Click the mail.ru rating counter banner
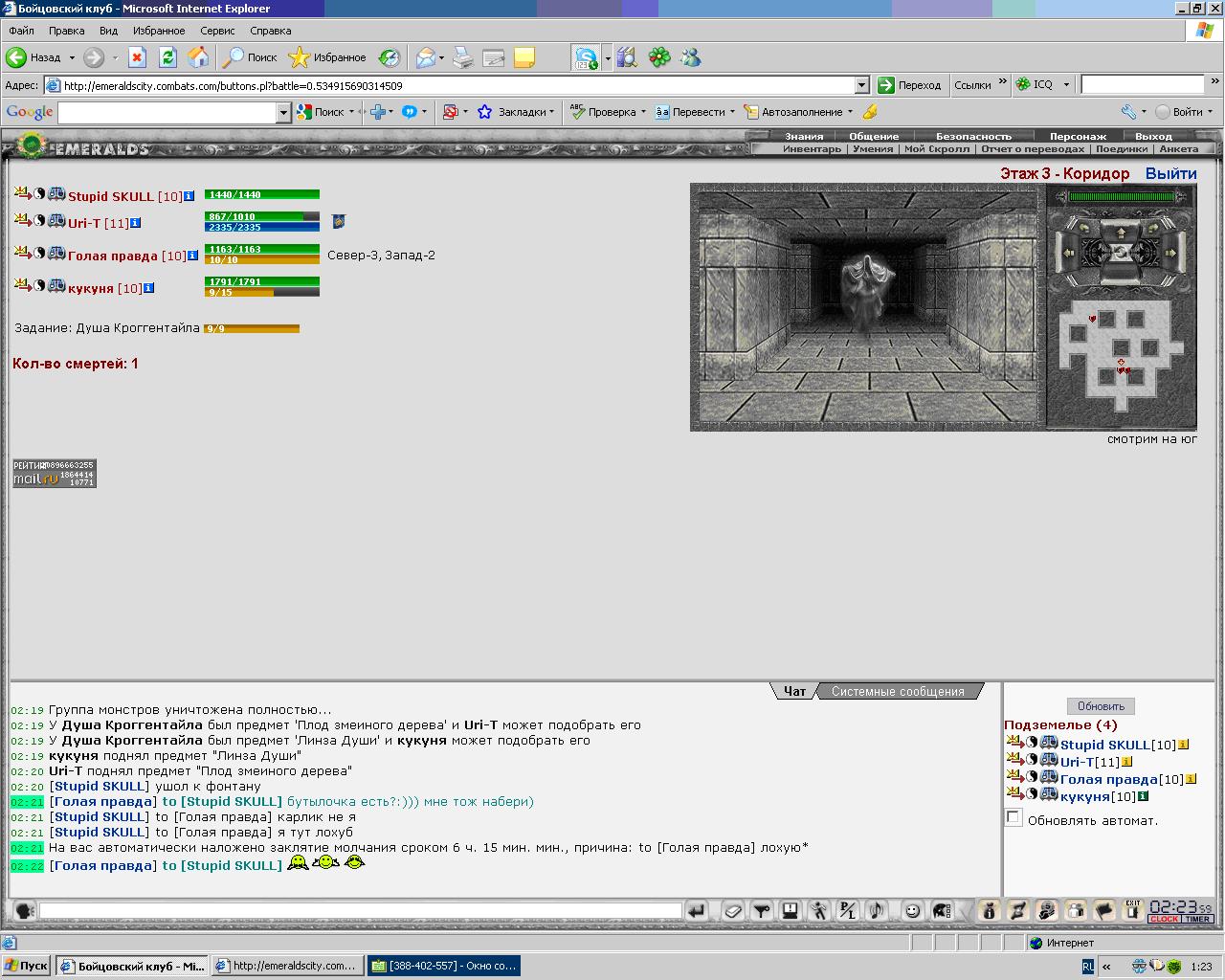 (55, 474)
